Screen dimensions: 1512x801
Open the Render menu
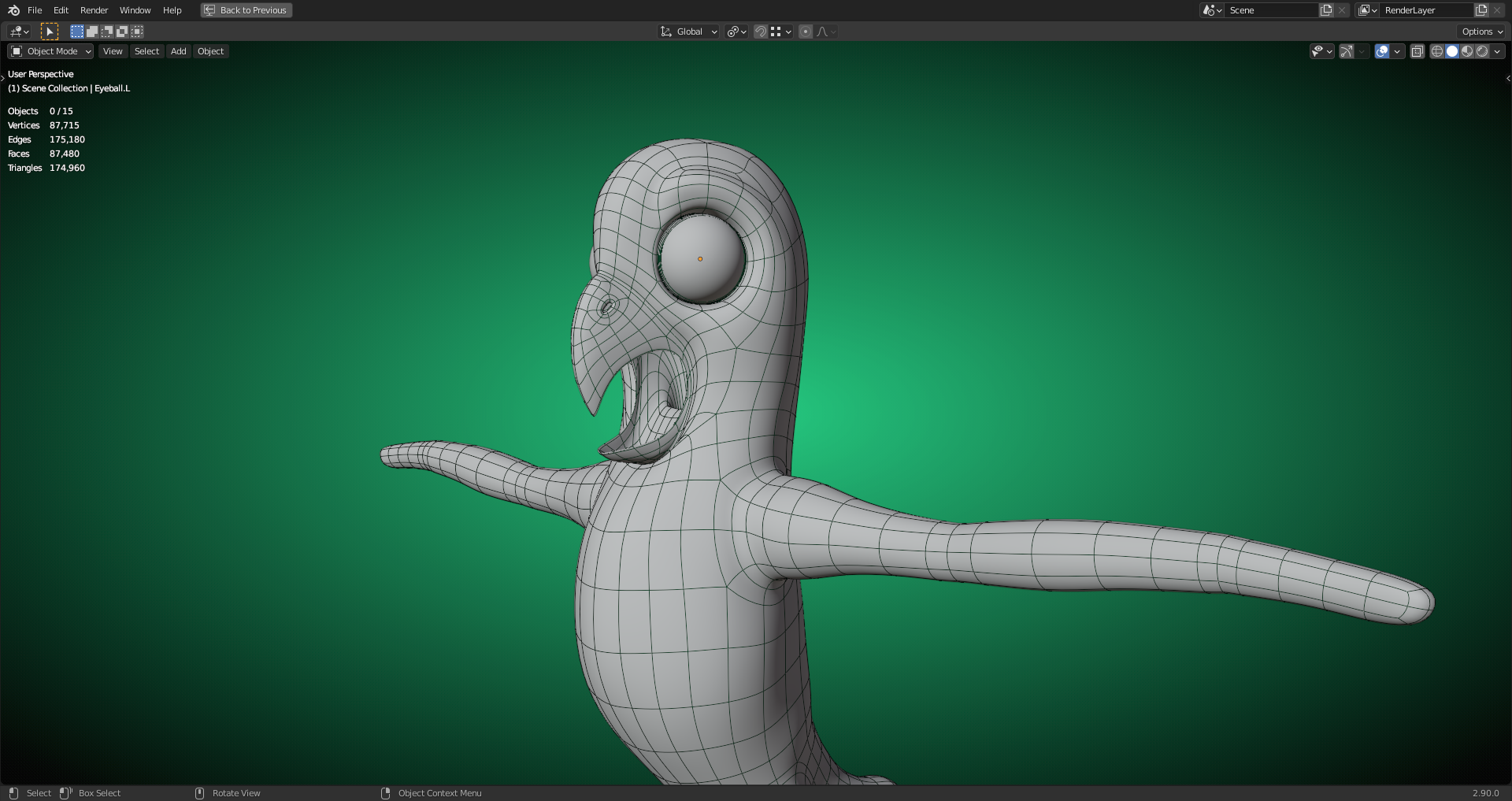(94, 10)
